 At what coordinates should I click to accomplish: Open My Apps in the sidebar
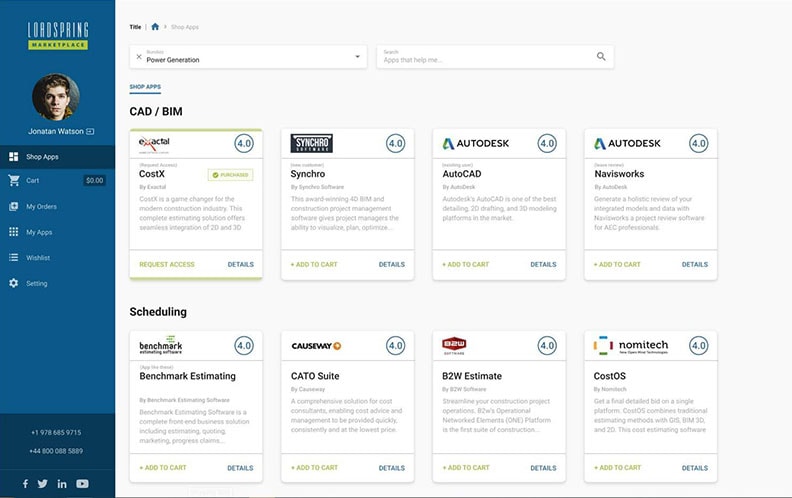58,232
